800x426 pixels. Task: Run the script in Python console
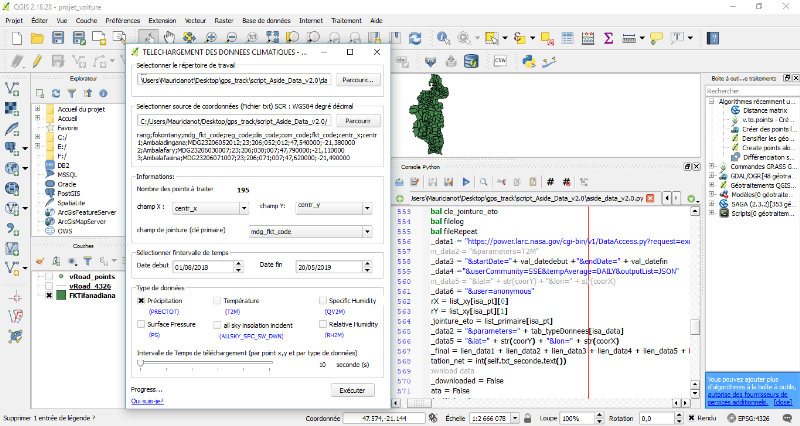(x=465, y=181)
